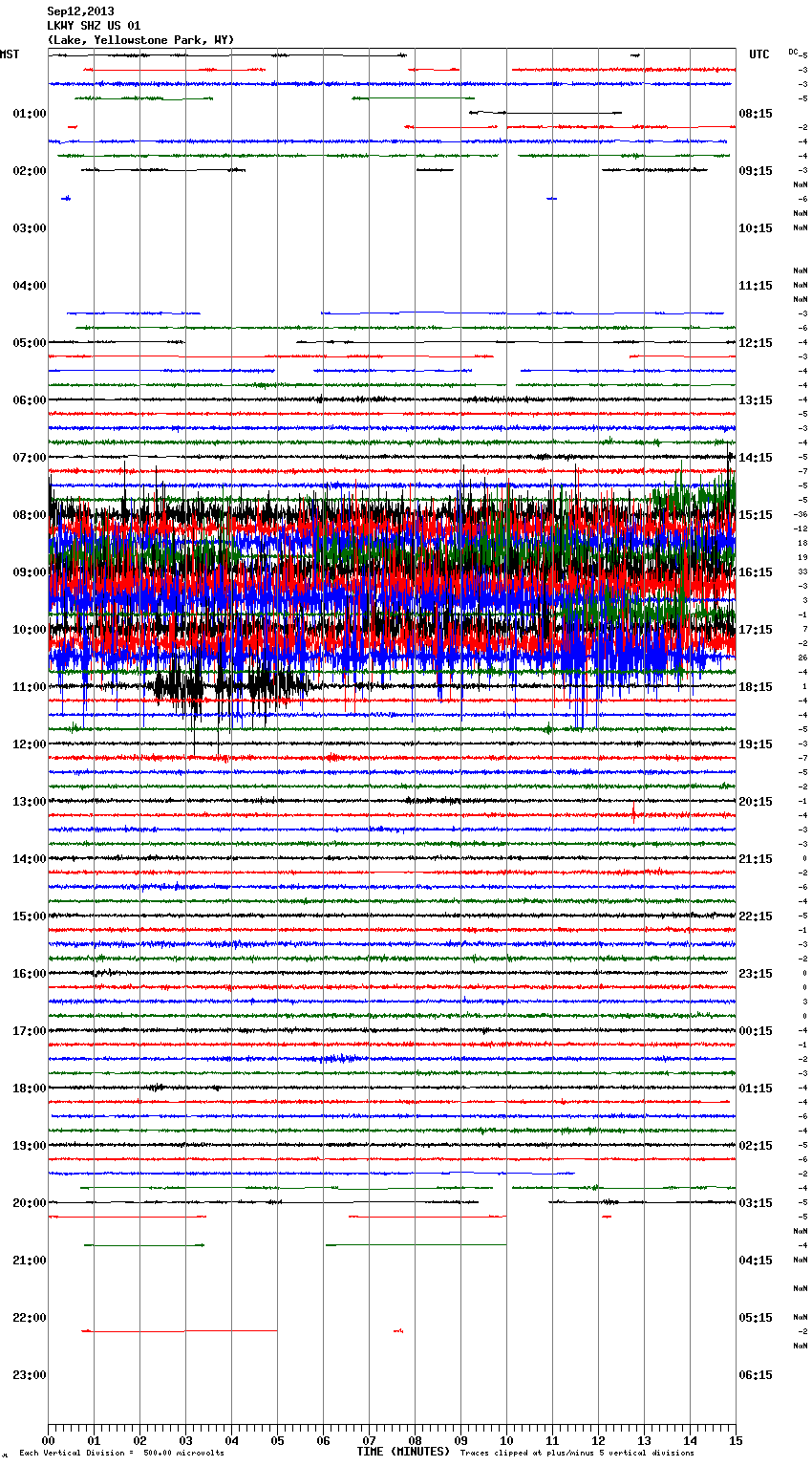Click the 16:15 UTC time label
This screenshot has height=1466, width=812.
pos(756,572)
